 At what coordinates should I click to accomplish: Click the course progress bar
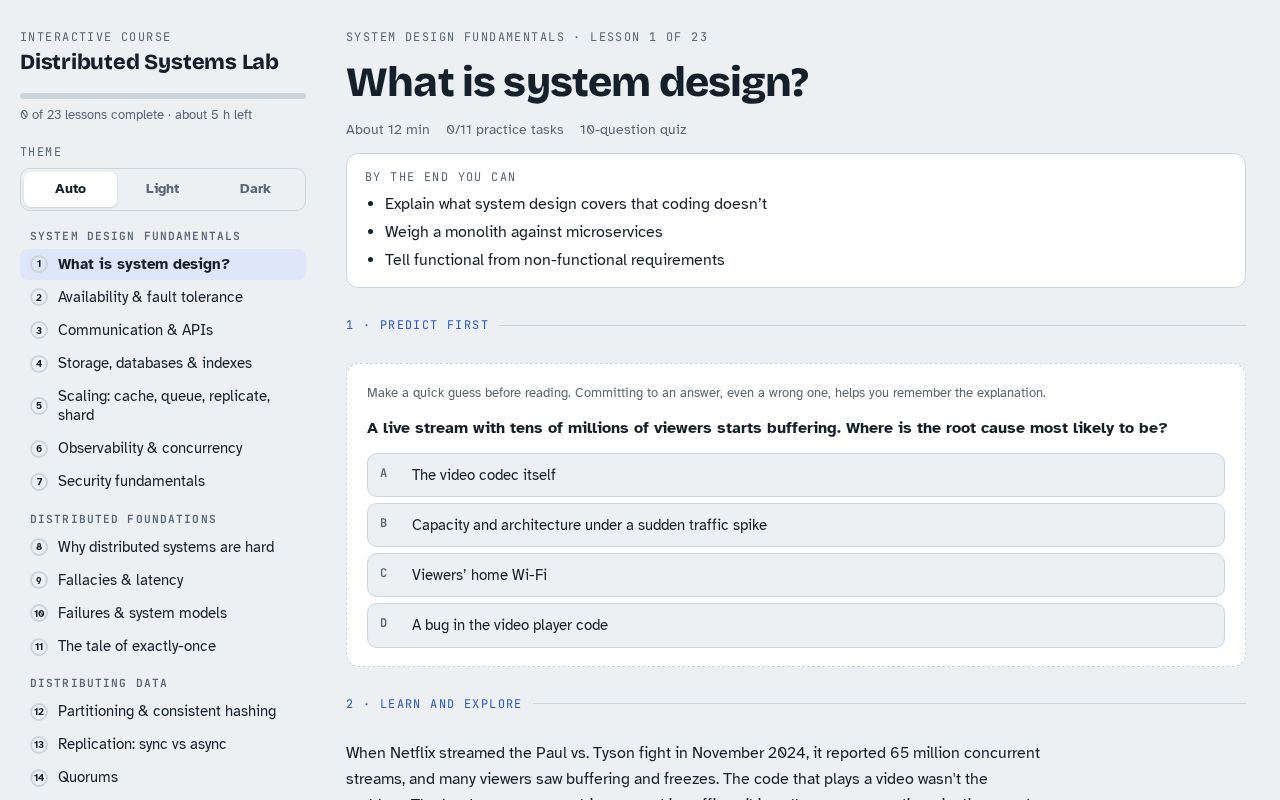163,96
